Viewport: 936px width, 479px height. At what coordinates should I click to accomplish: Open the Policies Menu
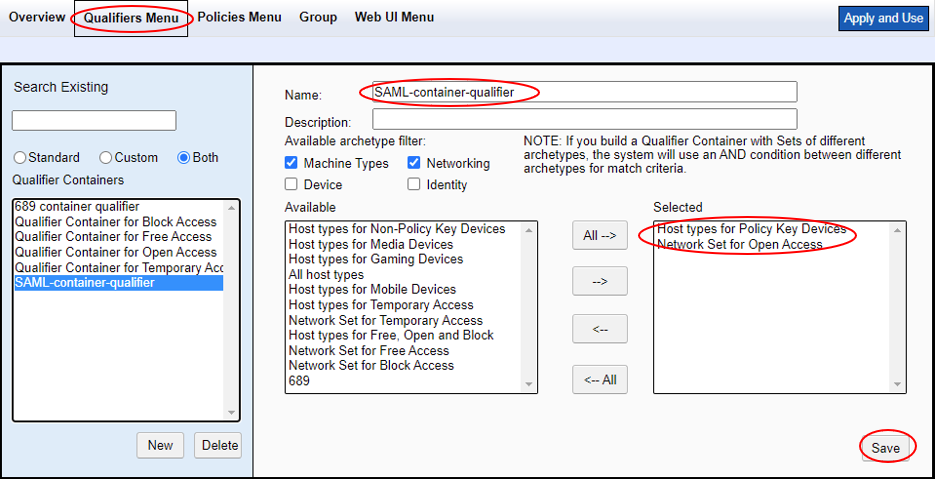(239, 17)
